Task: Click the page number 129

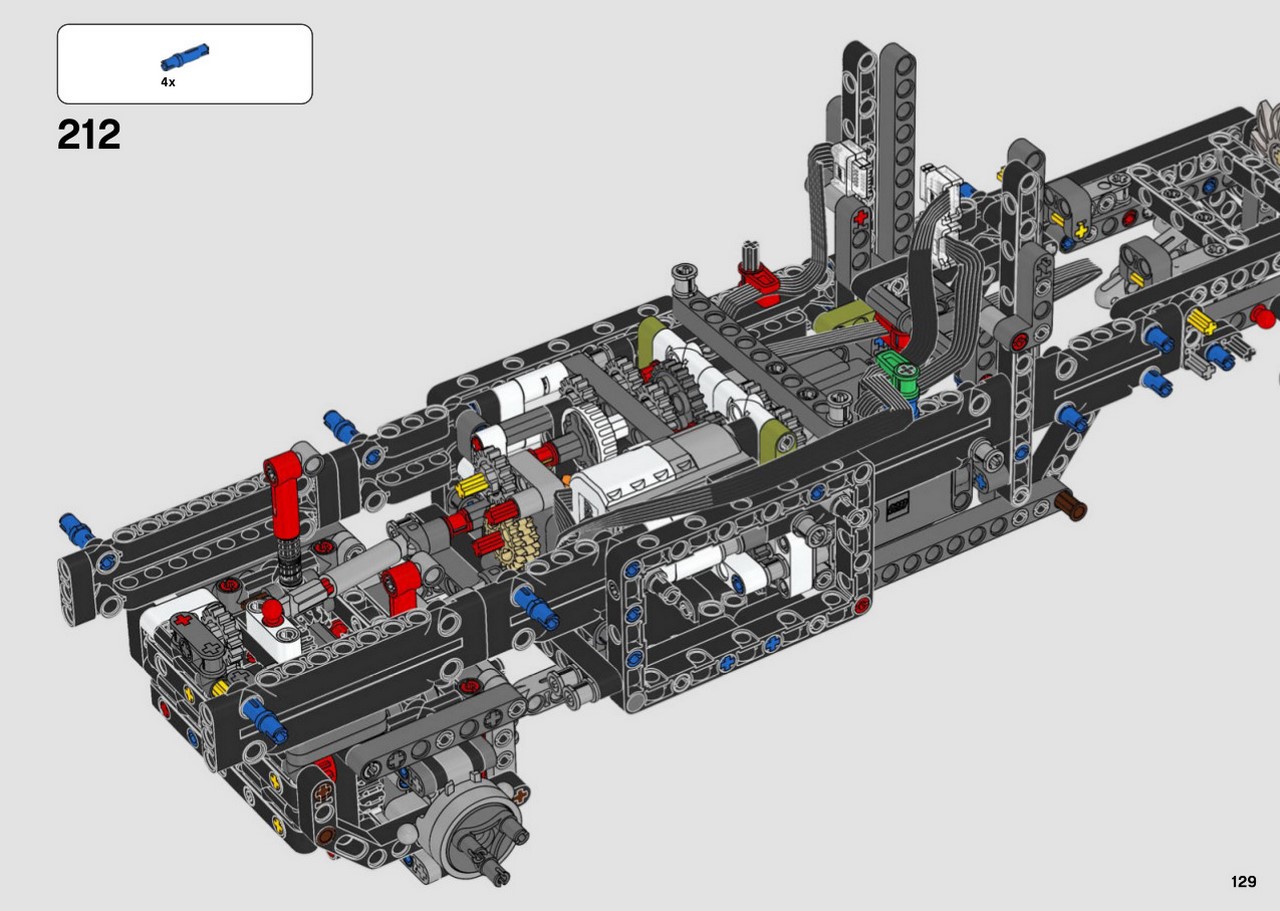Action: (x=1243, y=882)
